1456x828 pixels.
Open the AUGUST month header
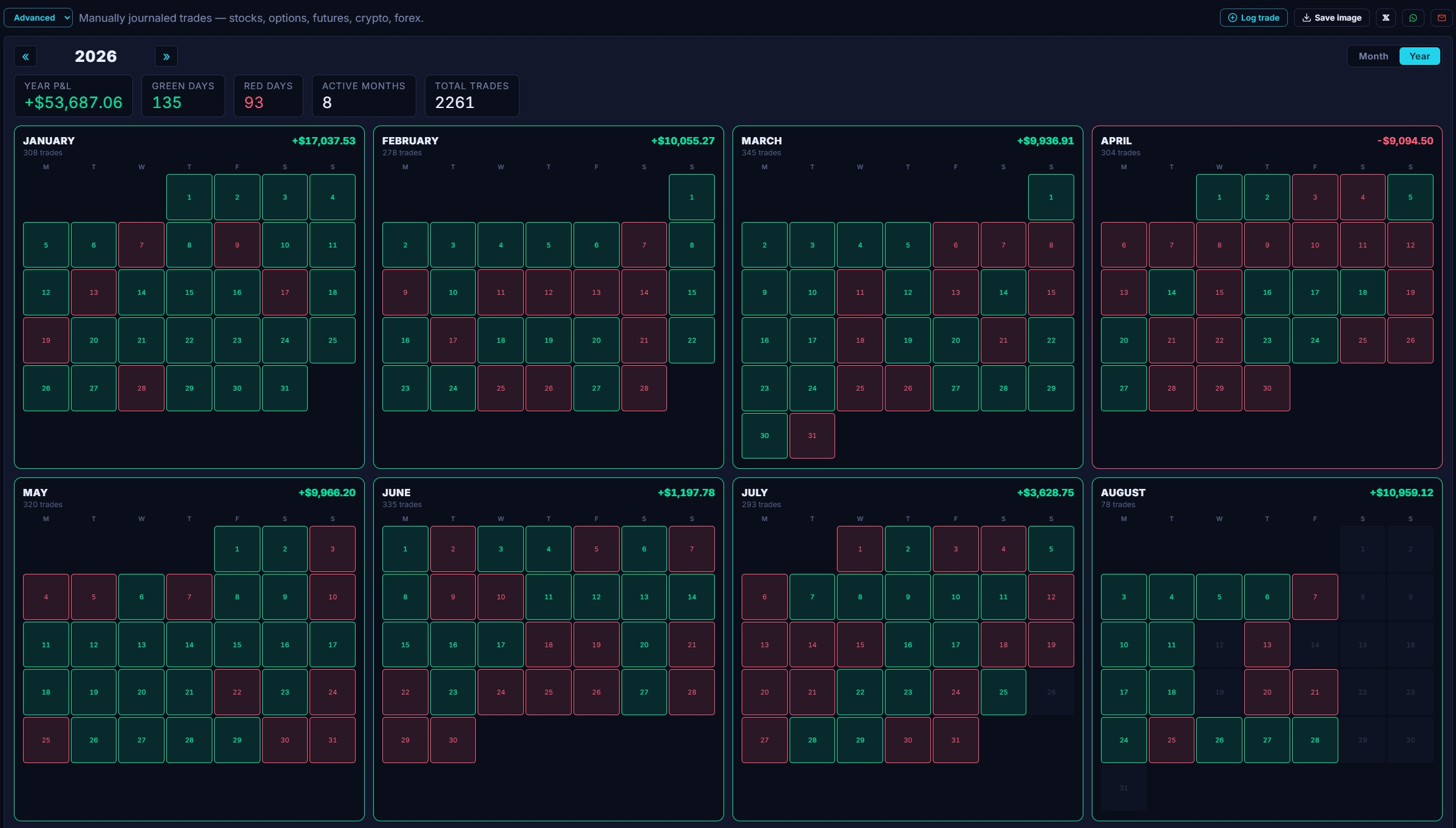click(x=1123, y=493)
